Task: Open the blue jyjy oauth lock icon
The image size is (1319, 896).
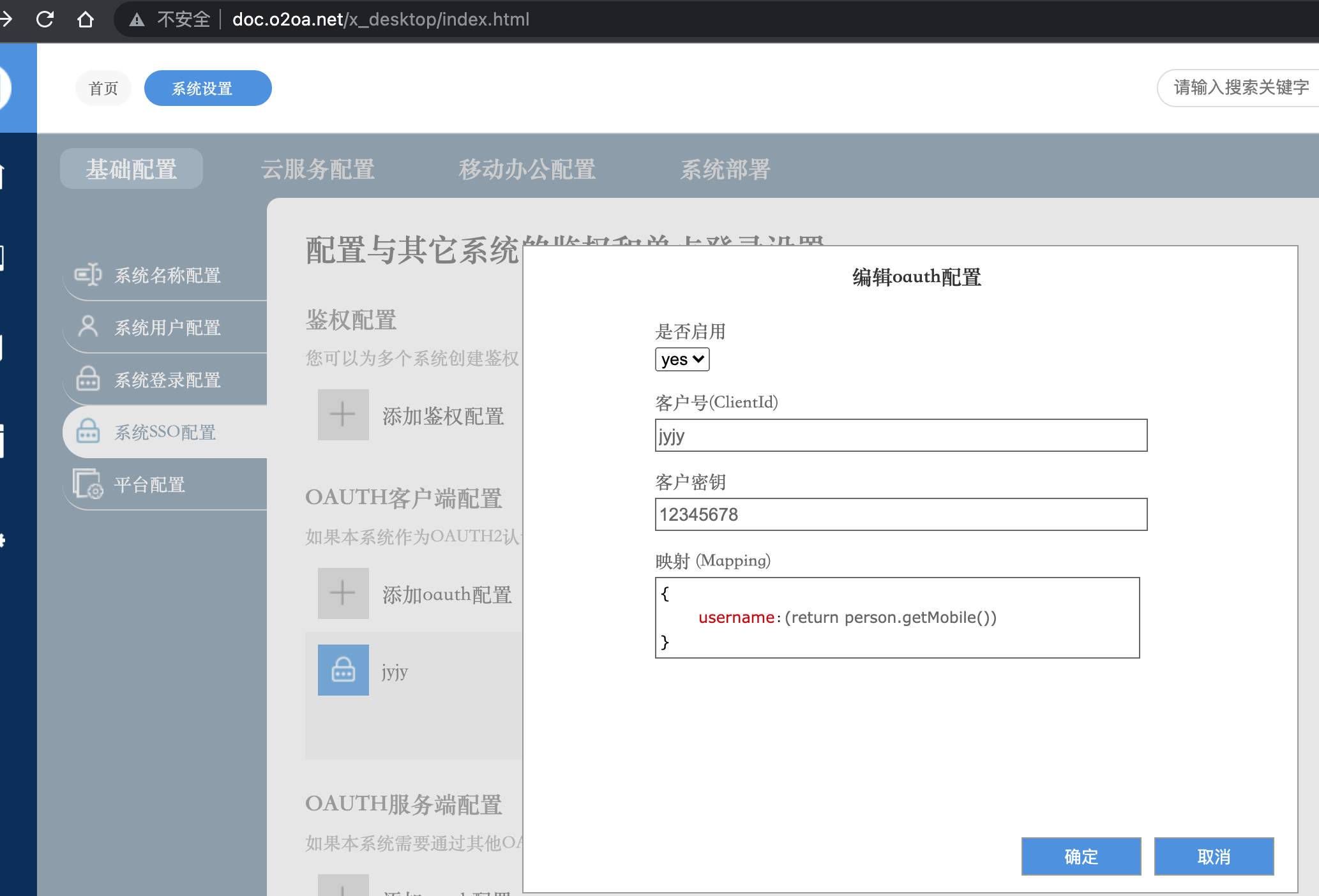Action: pos(343,670)
